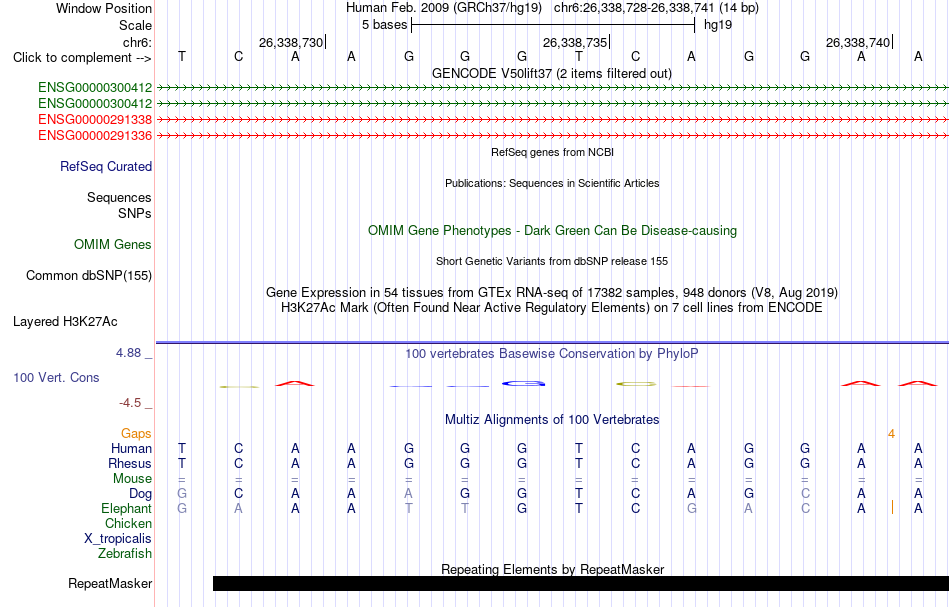Open the RefSeq Curated track label
Viewport: 950px width, 607px height.
click(105, 167)
